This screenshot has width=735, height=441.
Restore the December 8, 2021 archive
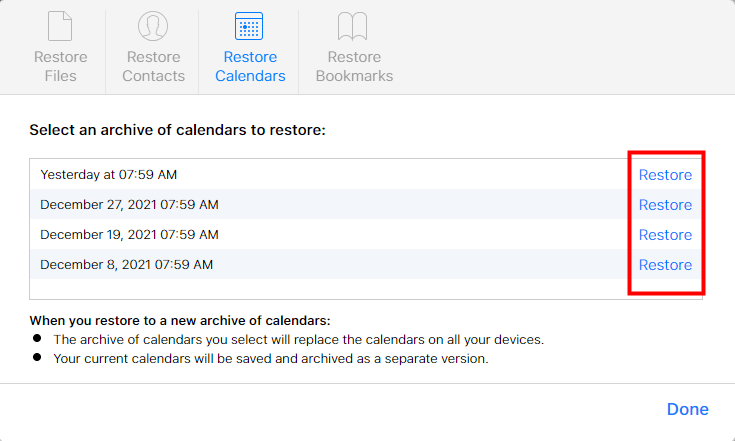665,265
